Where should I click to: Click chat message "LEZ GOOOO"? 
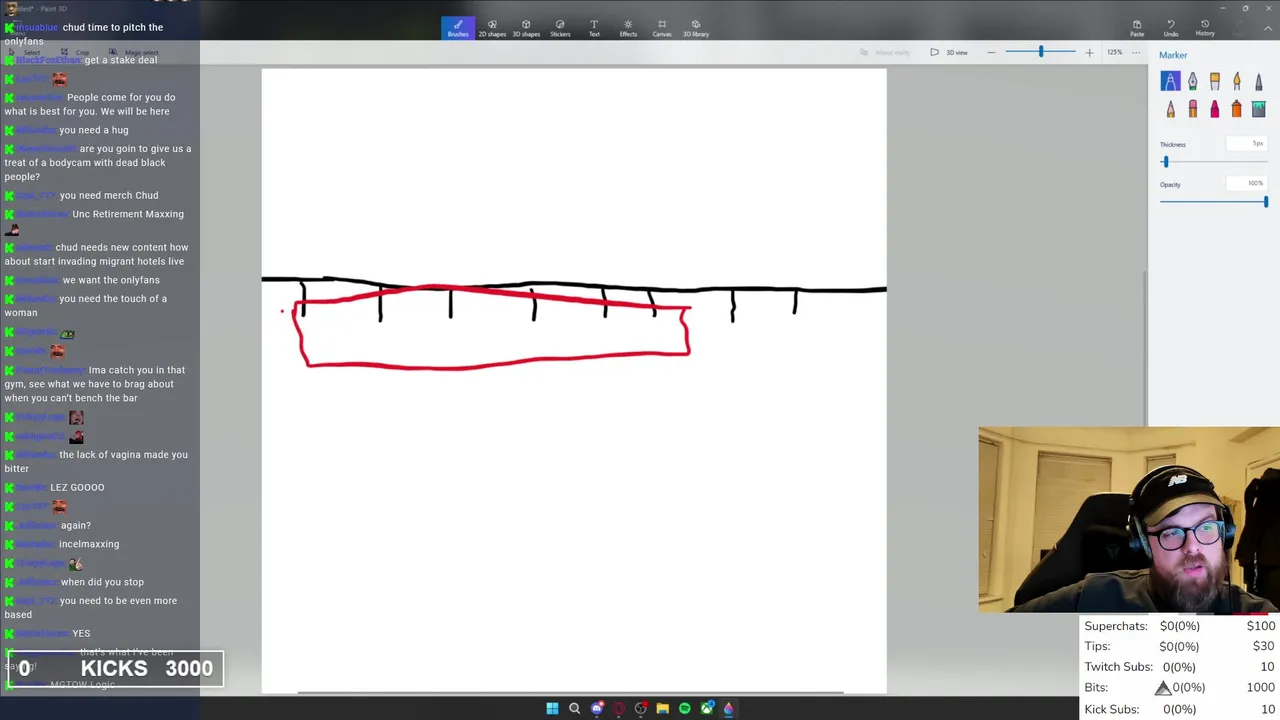(x=77, y=487)
